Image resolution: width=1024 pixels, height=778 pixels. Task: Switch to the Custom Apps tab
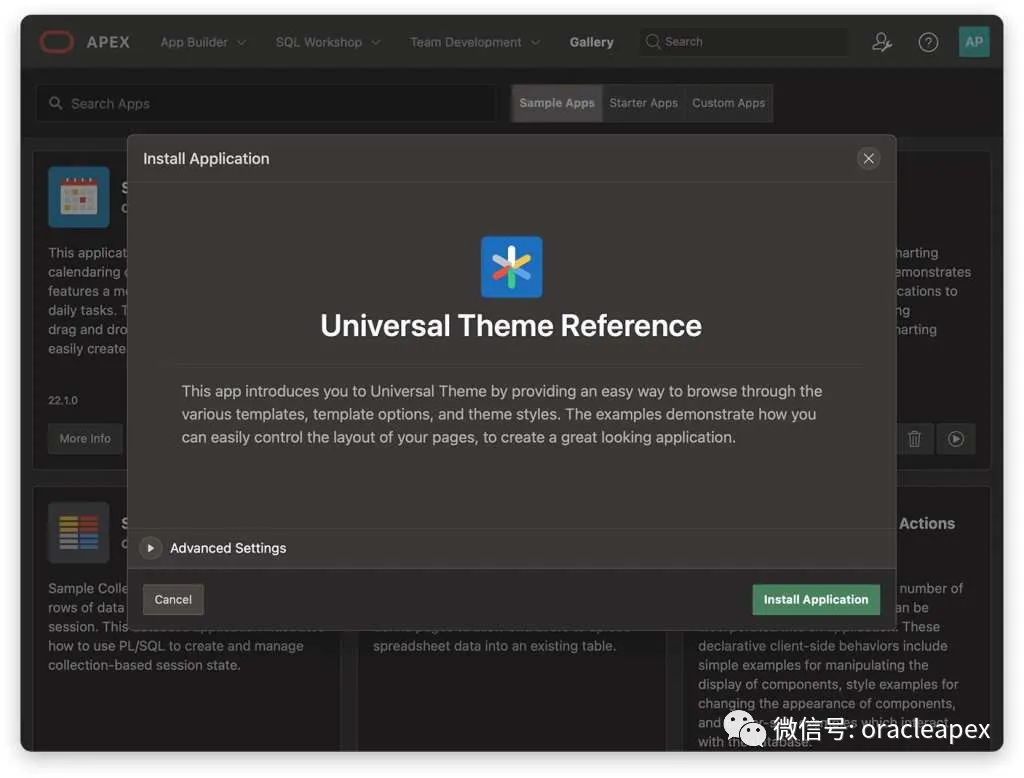coord(728,103)
